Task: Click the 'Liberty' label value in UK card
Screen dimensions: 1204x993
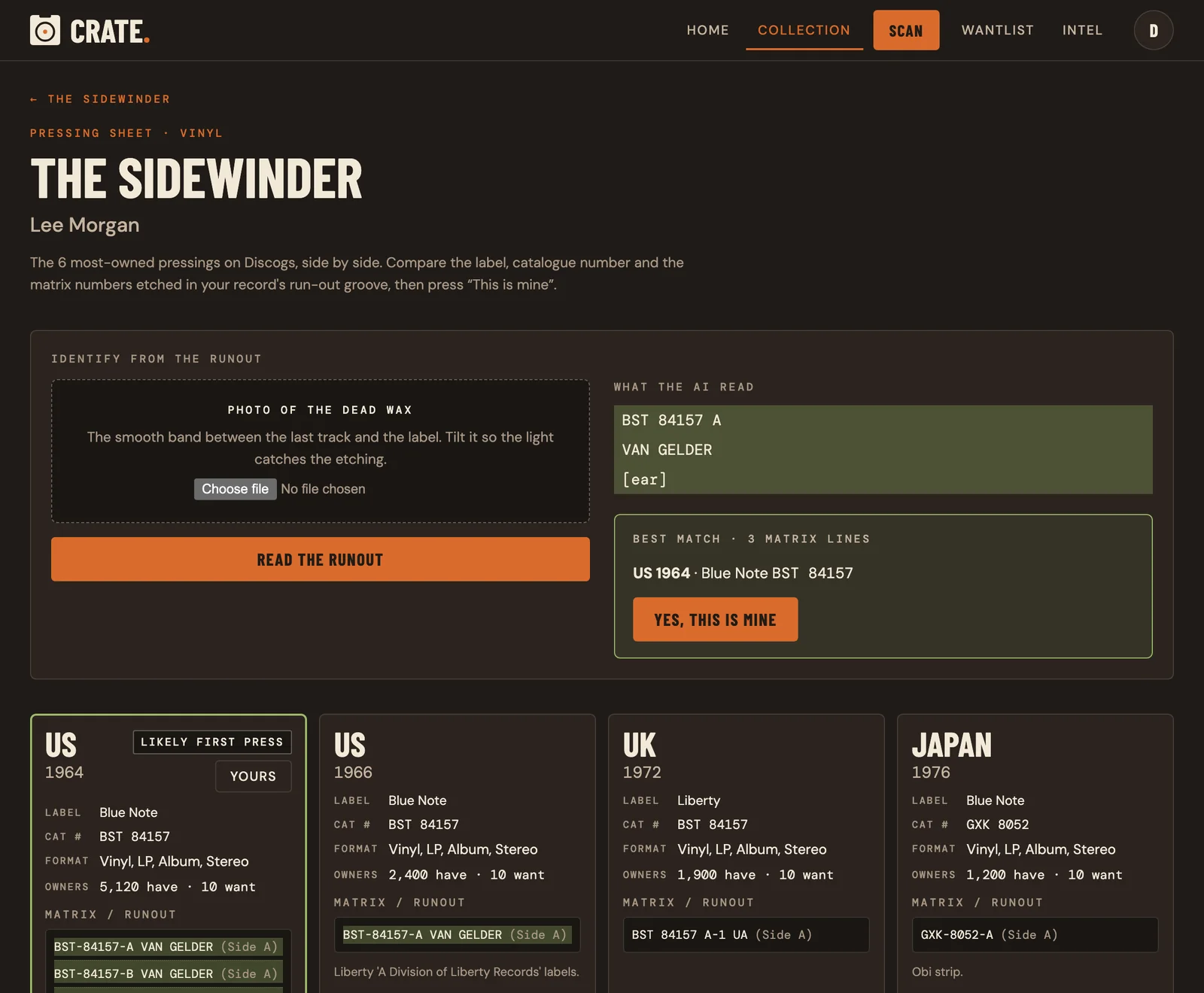Action: coord(698,800)
